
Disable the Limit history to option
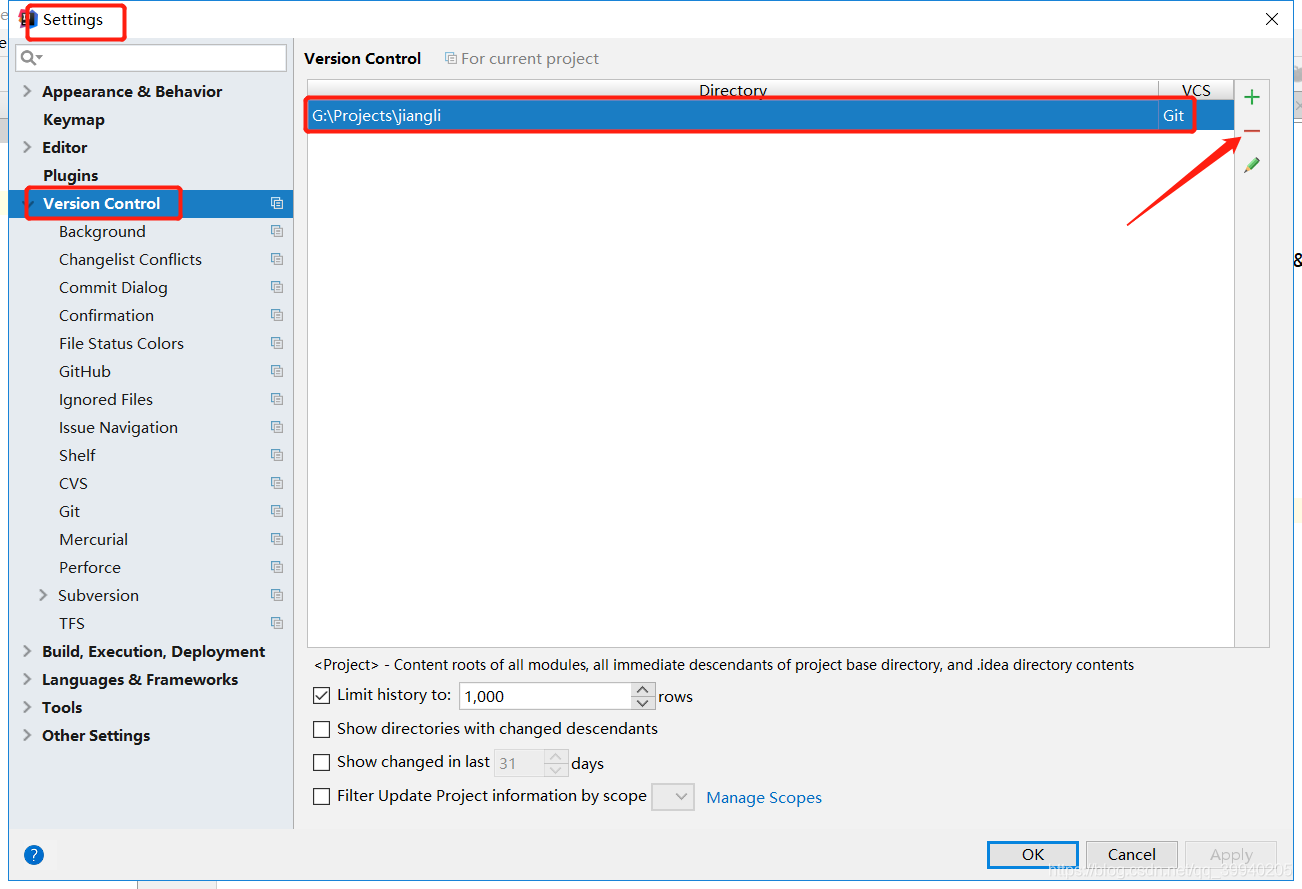(321, 694)
